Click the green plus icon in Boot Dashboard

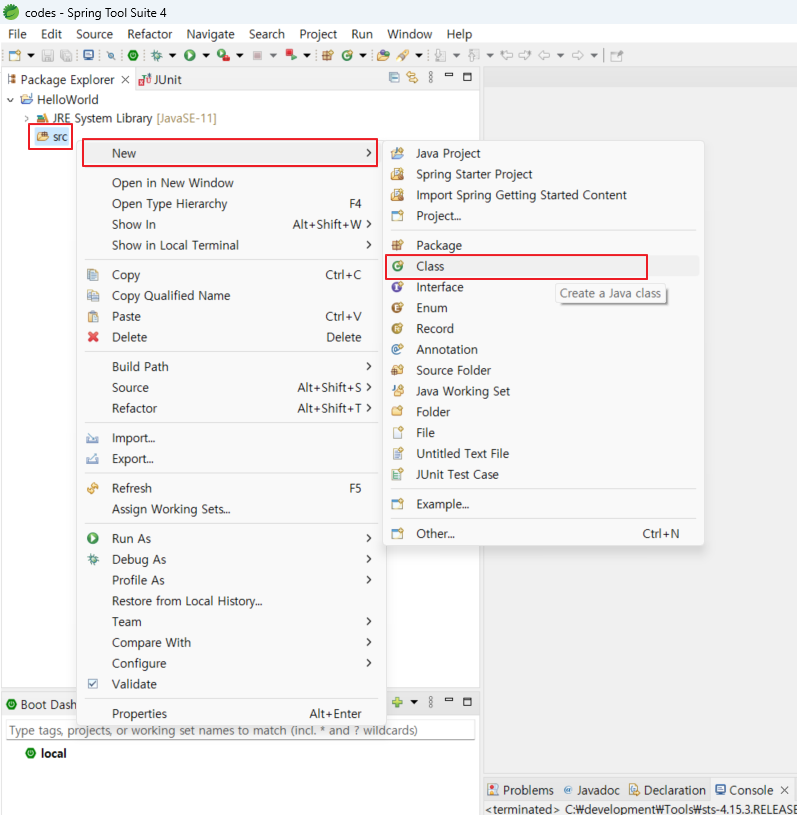coord(397,702)
